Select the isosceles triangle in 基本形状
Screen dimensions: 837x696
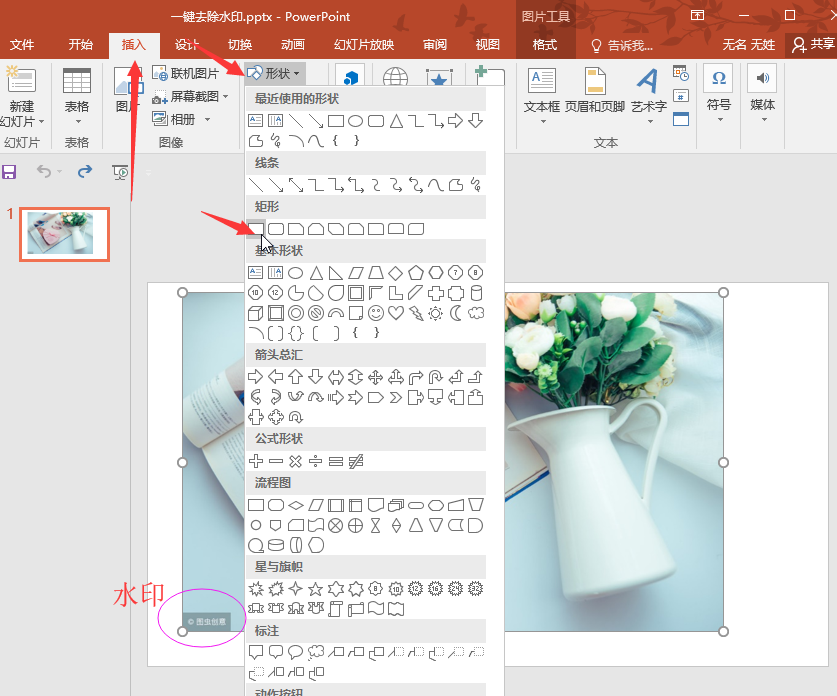(x=316, y=273)
